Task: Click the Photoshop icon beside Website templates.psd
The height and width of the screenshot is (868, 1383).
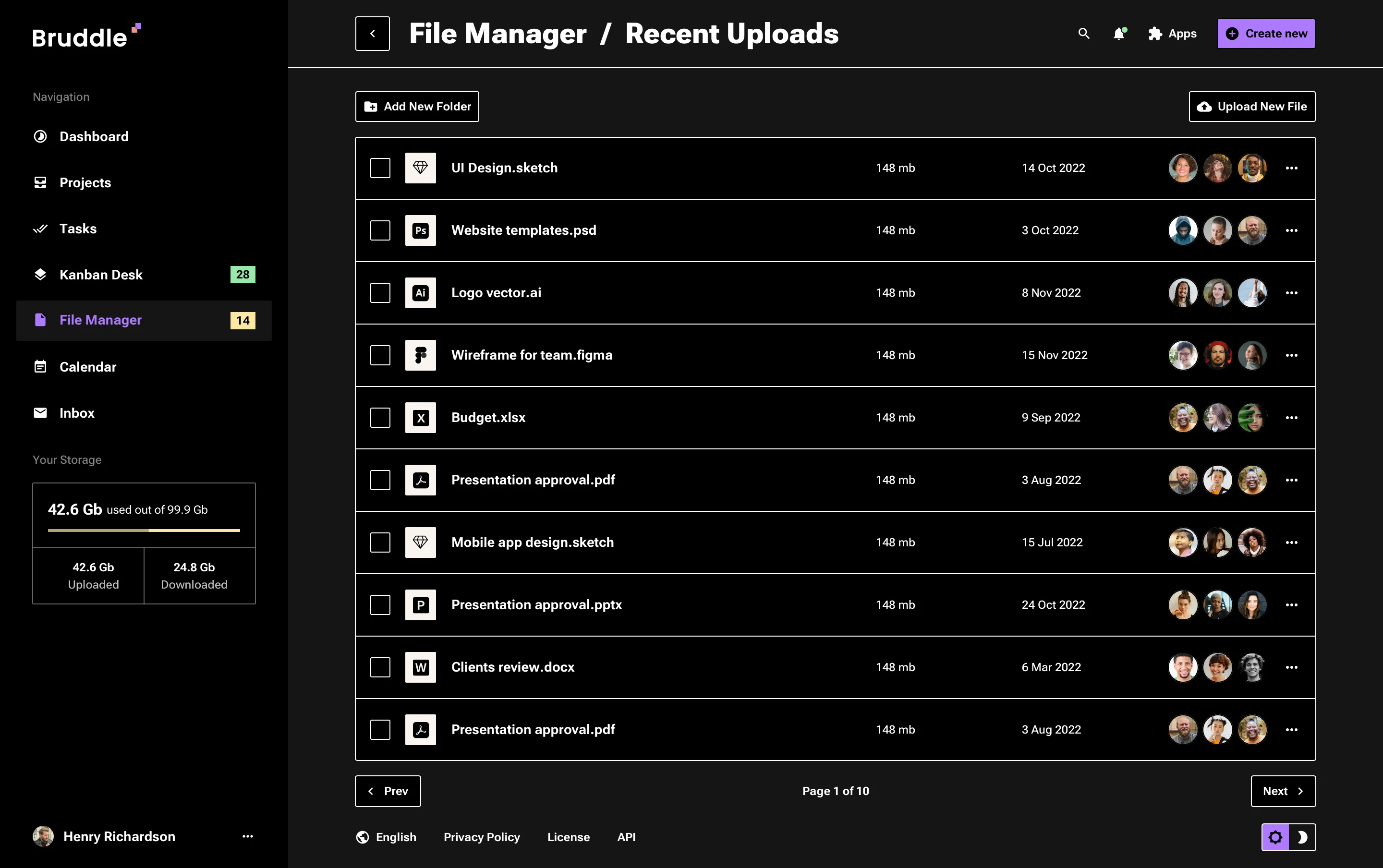Action: click(x=420, y=230)
